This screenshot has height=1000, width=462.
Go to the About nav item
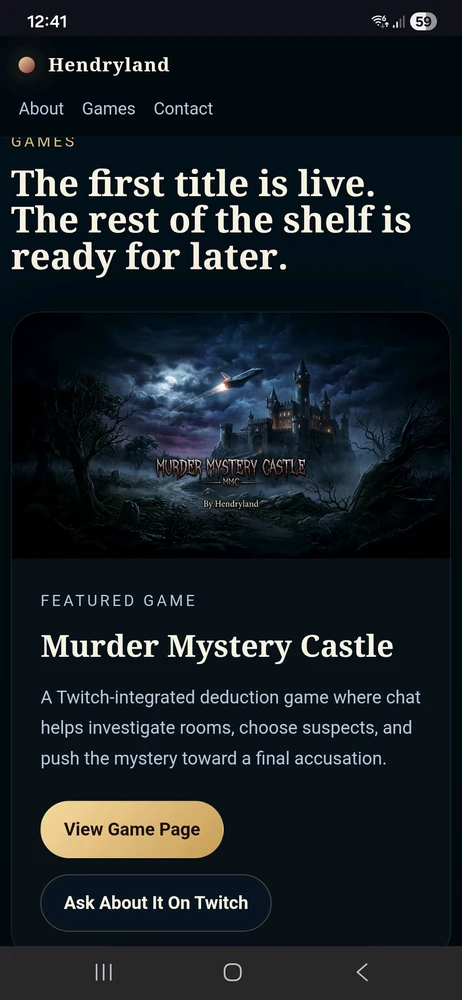coord(41,108)
